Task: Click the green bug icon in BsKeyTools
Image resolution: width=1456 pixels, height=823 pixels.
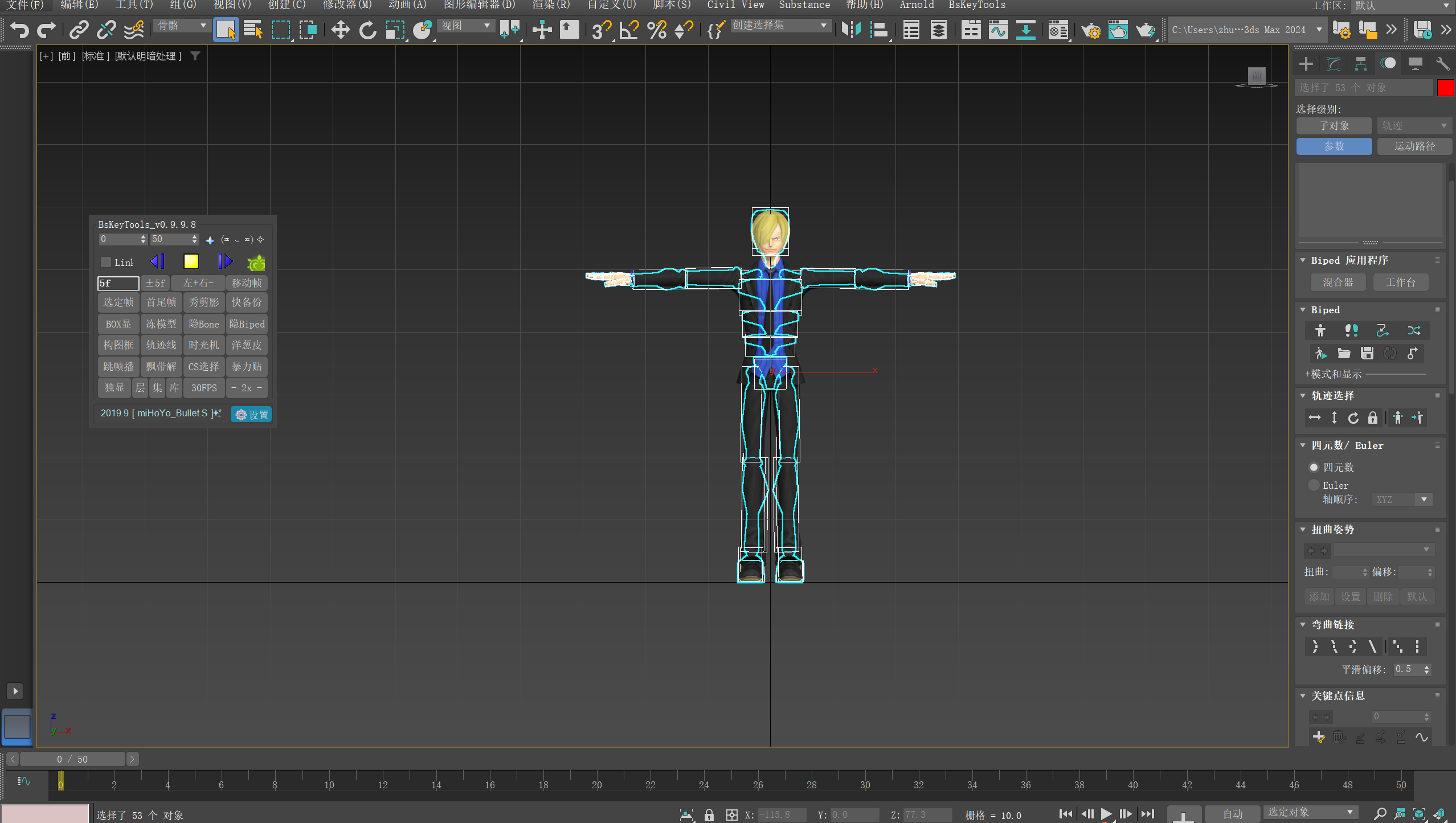Action: pyautogui.click(x=256, y=262)
